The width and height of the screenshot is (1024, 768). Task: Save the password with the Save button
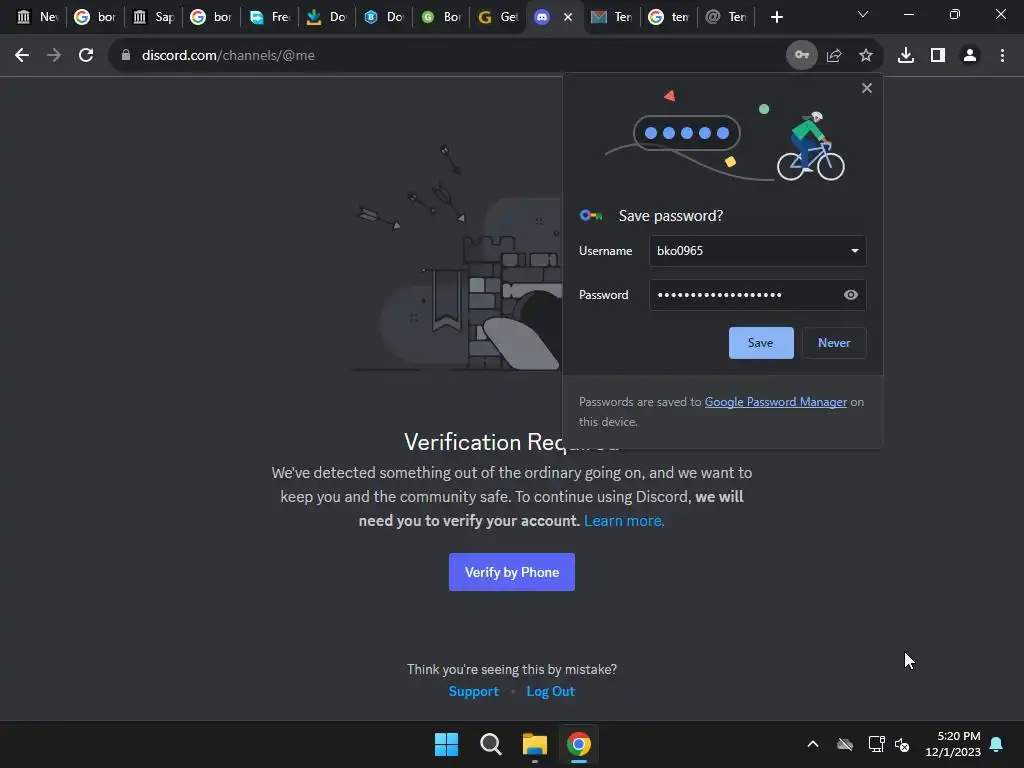click(761, 343)
